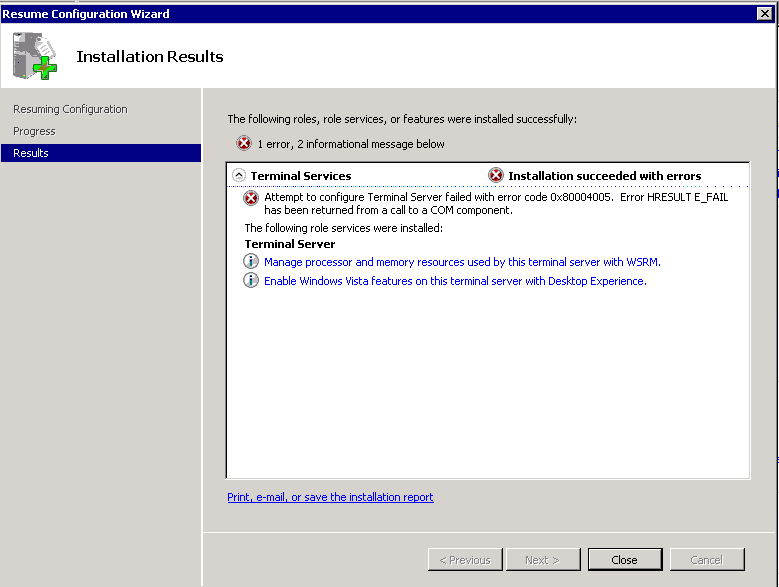Click the 'Installation Results' page heading
This screenshot has height=587, width=779.
tap(150, 57)
